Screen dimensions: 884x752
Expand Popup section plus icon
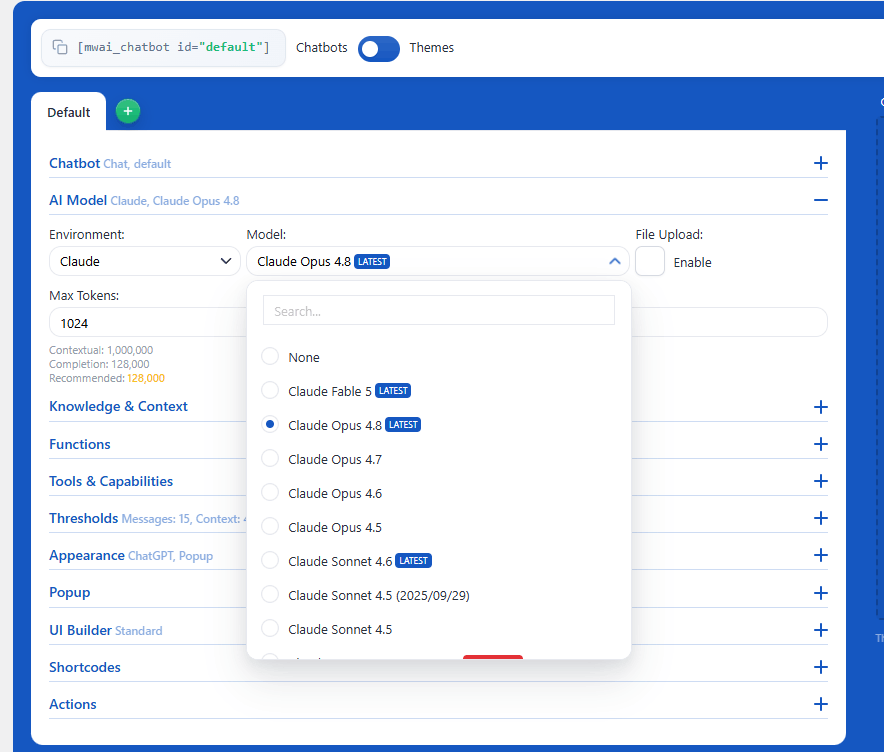pos(820,593)
